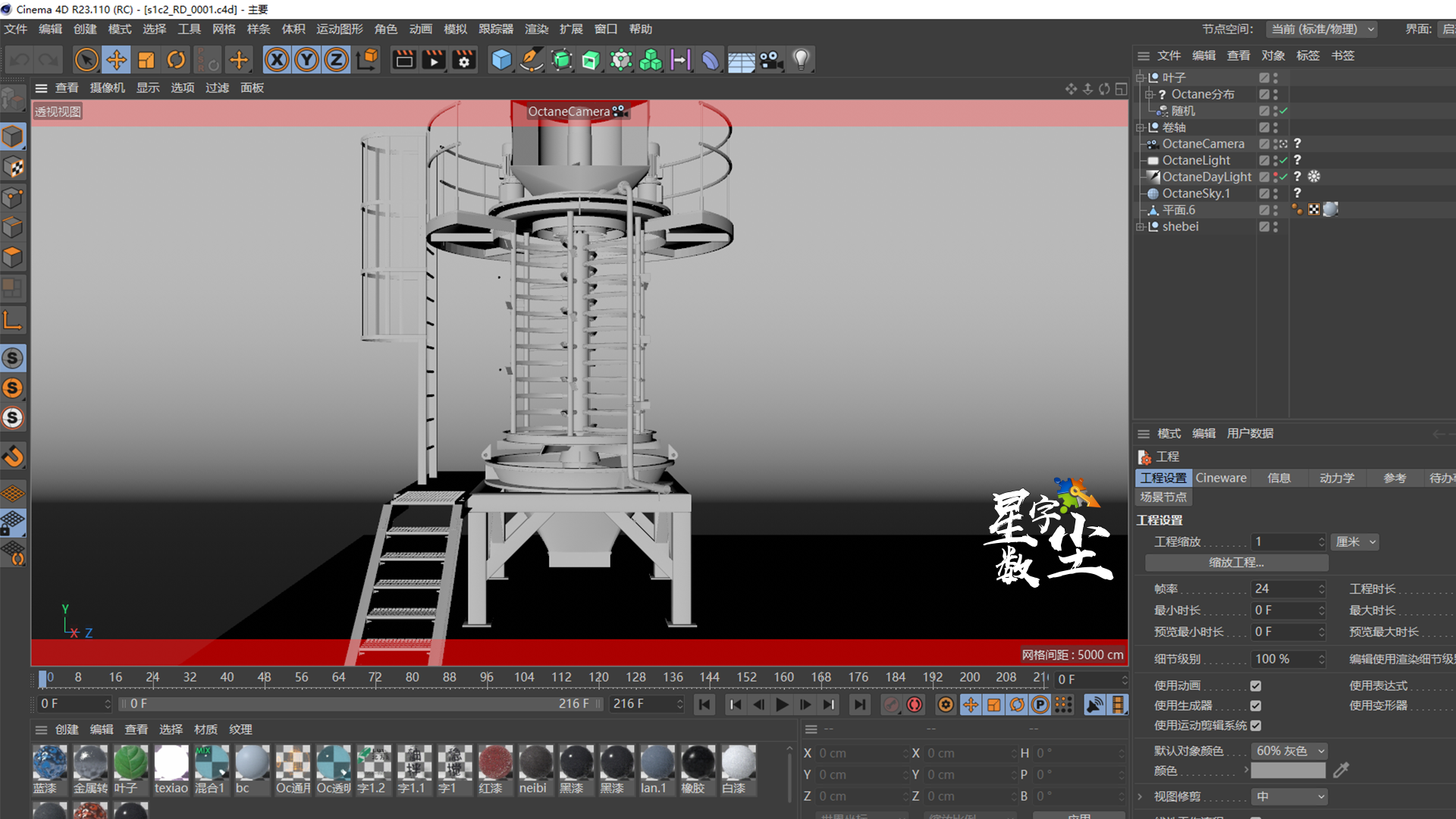Open the 文件 menu
The width and height of the screenshot is (1456, 819).
[16, 29]
